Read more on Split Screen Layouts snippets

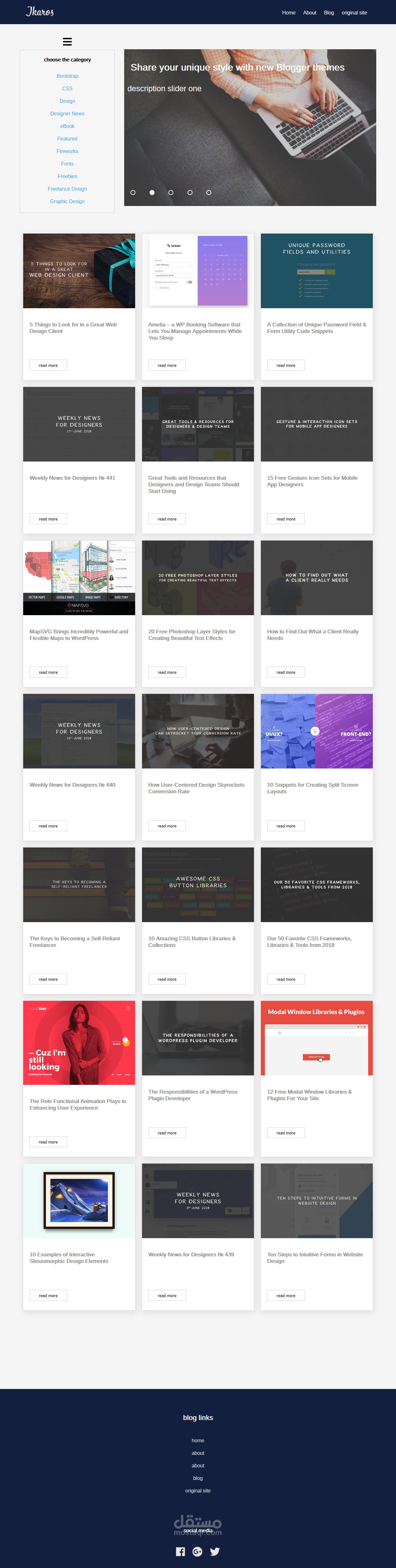coord(286,826)
